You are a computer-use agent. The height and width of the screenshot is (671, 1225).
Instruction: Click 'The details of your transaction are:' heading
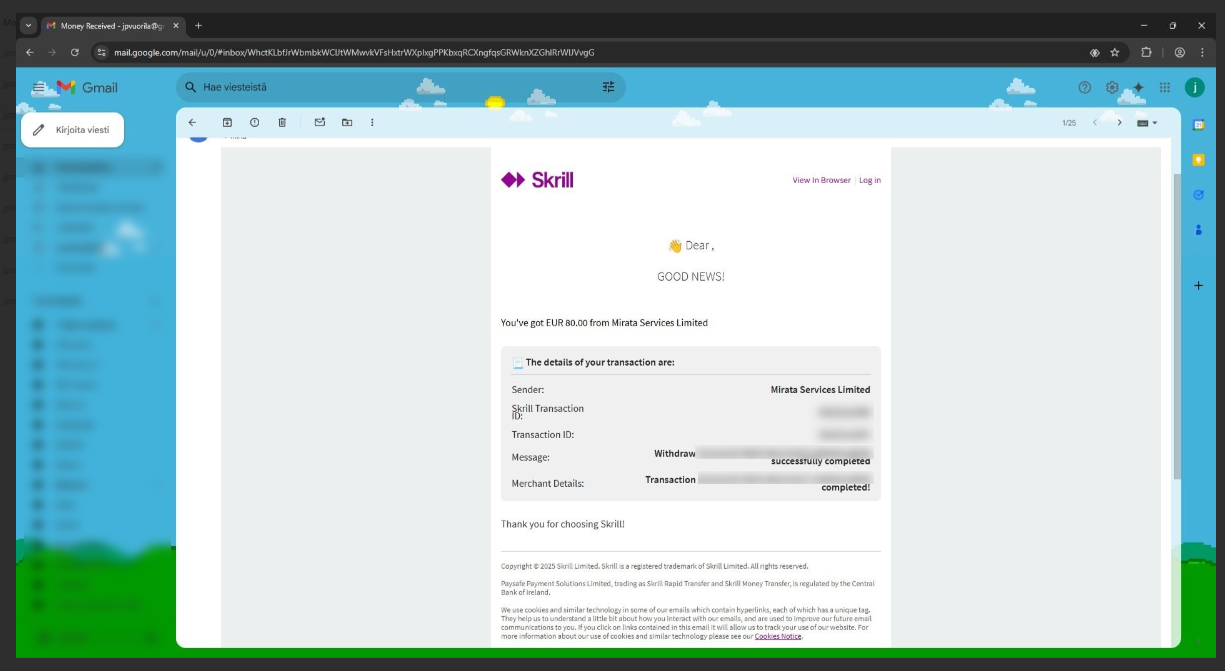coord(600,362)
